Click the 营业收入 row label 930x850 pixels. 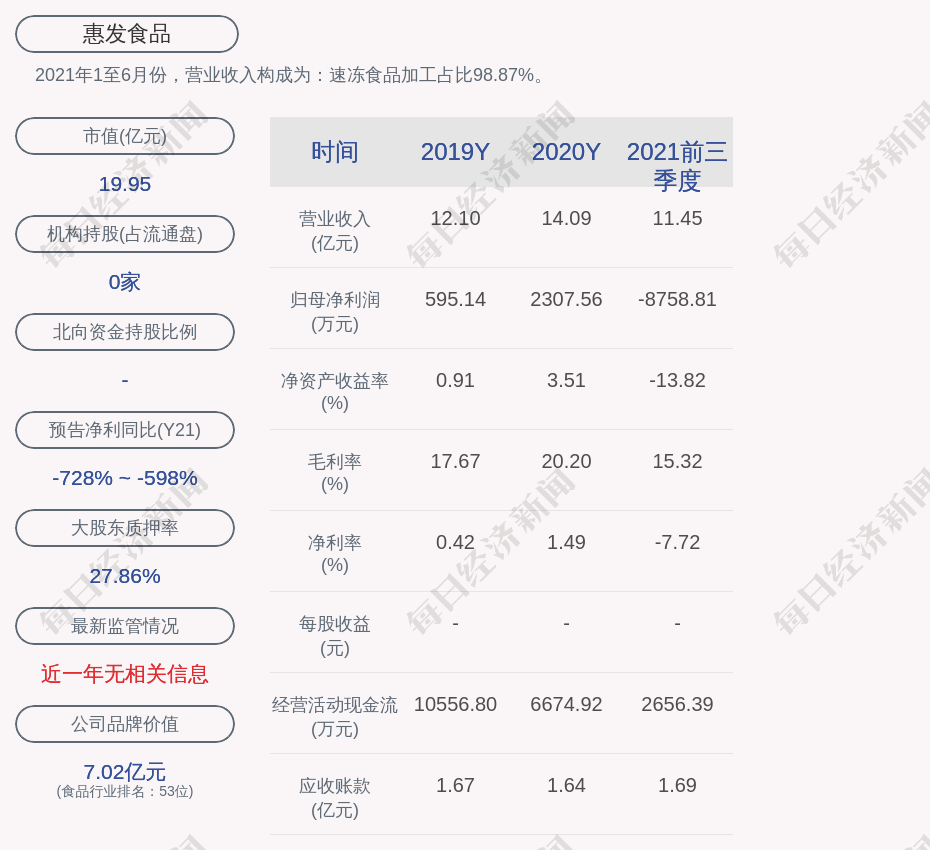coord(335,230)
